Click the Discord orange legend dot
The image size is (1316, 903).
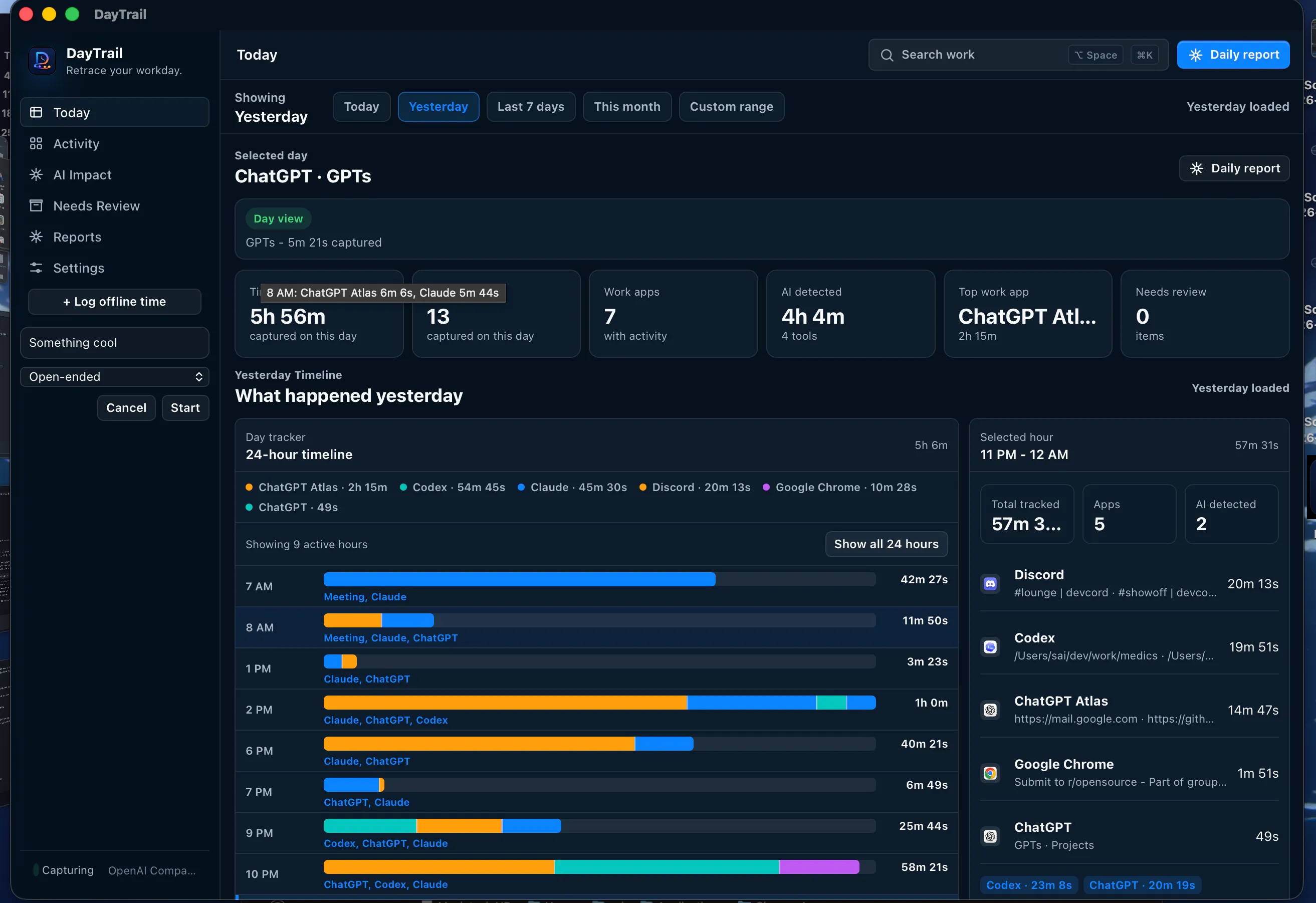click(642, 488)
